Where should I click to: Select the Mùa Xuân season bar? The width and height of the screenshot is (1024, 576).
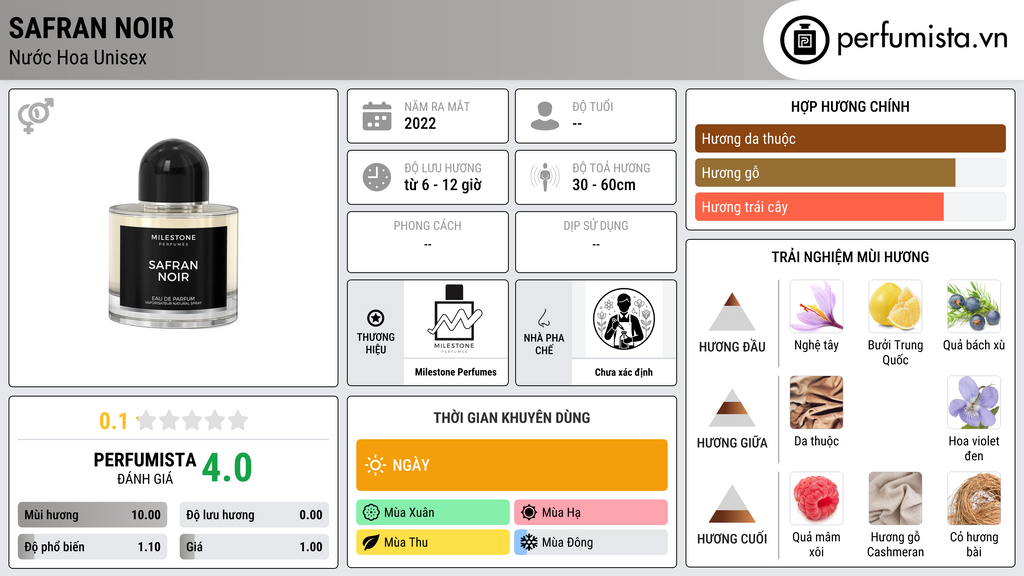[x=433, y=513]
